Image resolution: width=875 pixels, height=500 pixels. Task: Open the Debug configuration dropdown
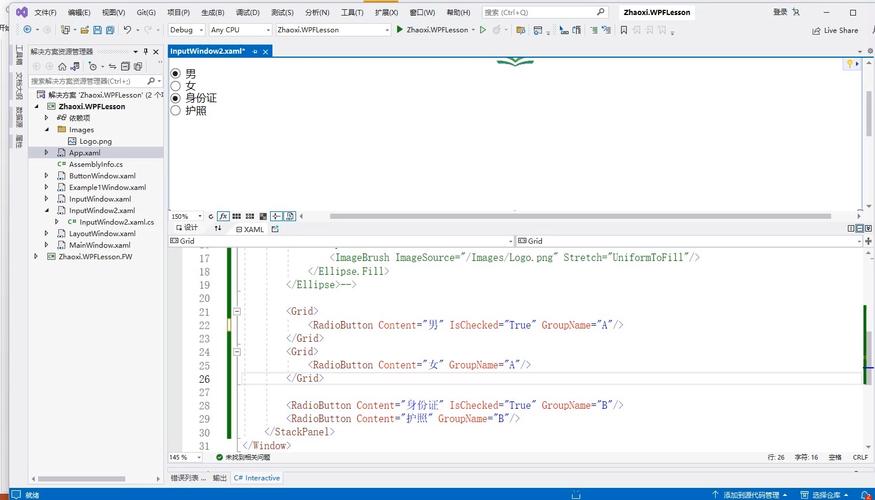coord(186,30)
